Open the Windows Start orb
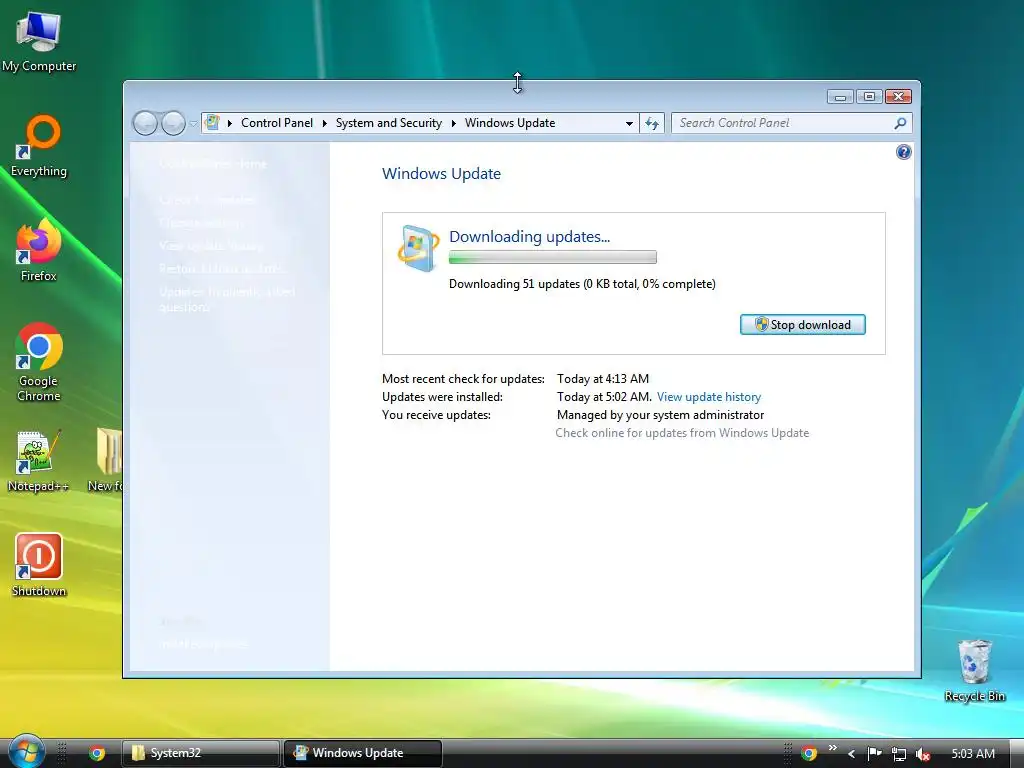 pyautogui.click(x=26, y=752)
